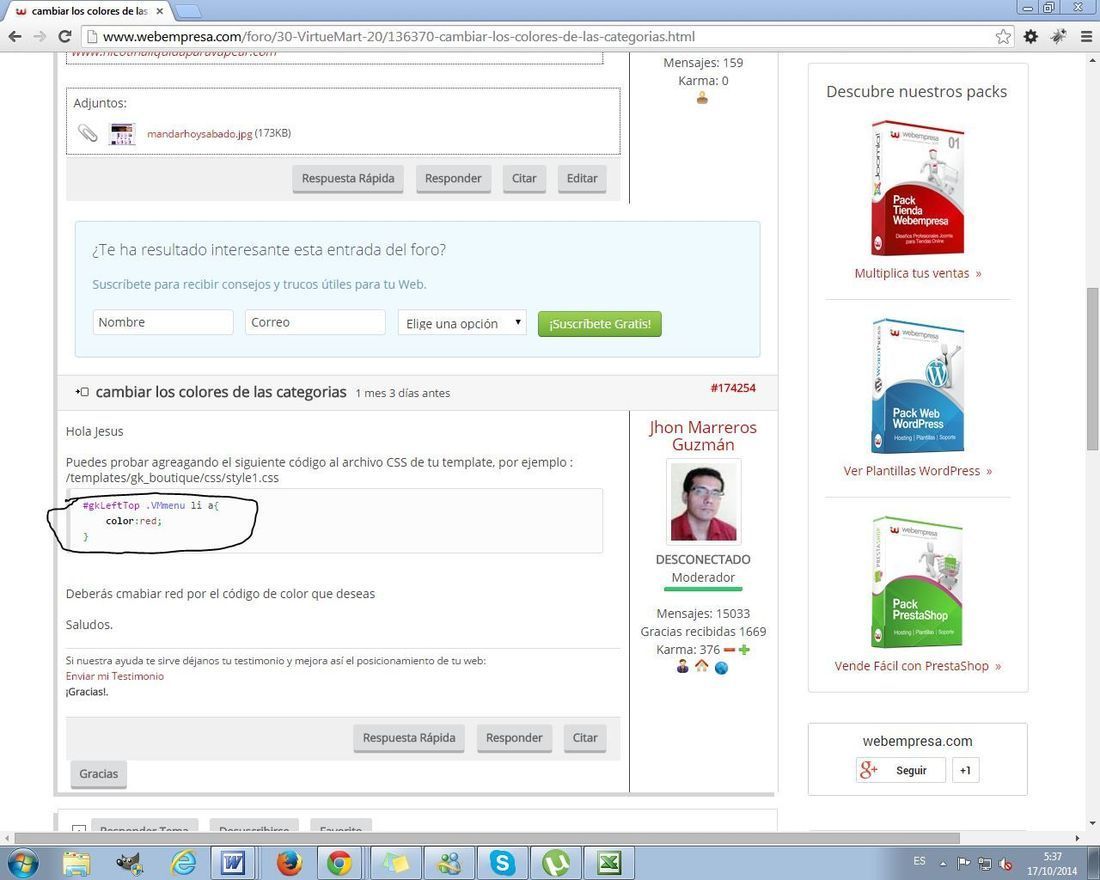Image resolution: width=1100 pixels, height=880 pixels.
Task: Open the 'Elige una opción' dropdown
Action: pyautogui.click(x=462, y=323)
